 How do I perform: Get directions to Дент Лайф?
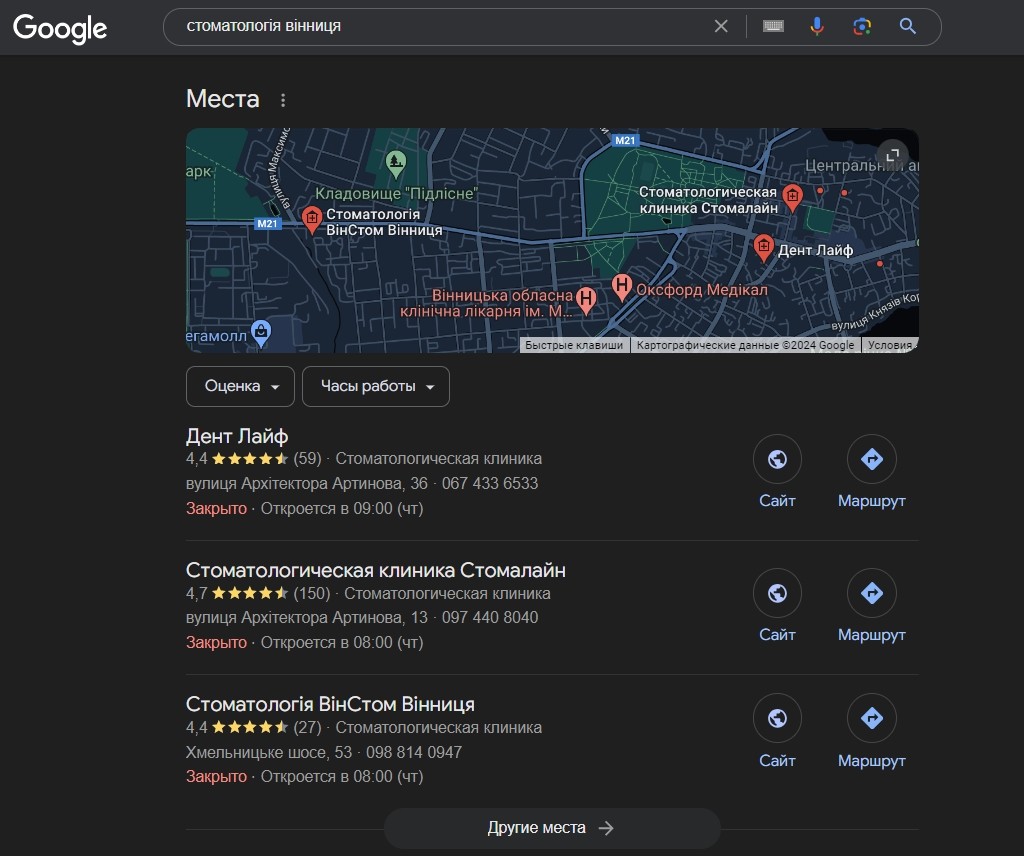pyautogui.click(x=872, y=459)
